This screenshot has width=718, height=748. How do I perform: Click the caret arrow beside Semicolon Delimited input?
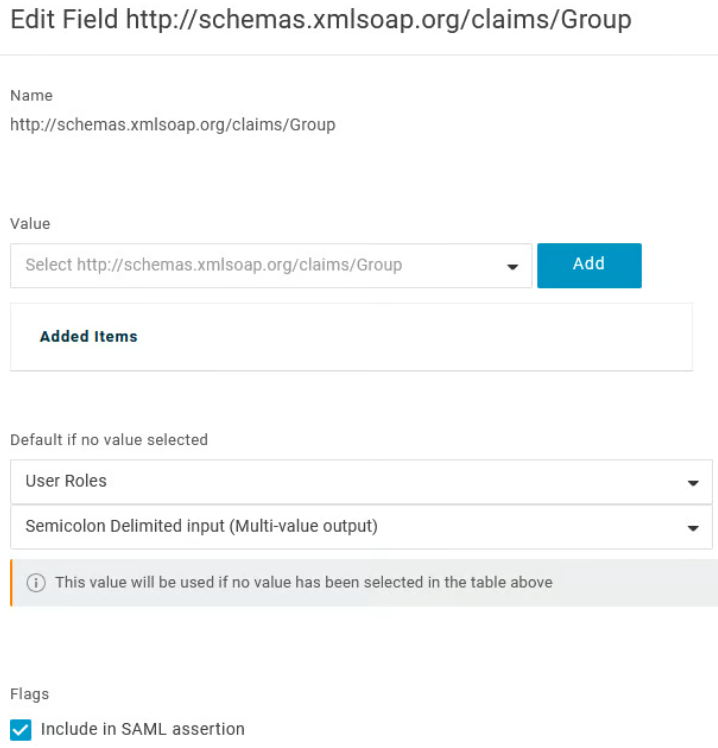click(x=693, y=528)
